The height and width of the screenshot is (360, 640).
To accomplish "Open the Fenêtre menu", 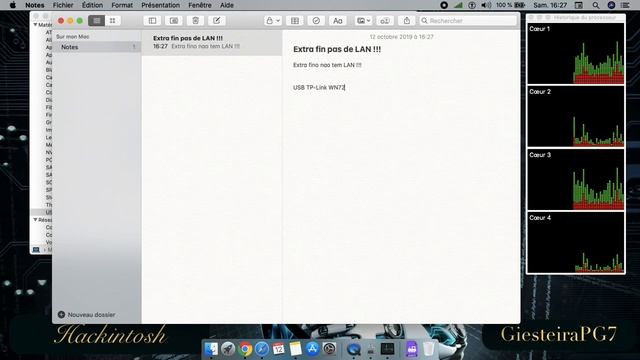I will click(x=200, y=5).
